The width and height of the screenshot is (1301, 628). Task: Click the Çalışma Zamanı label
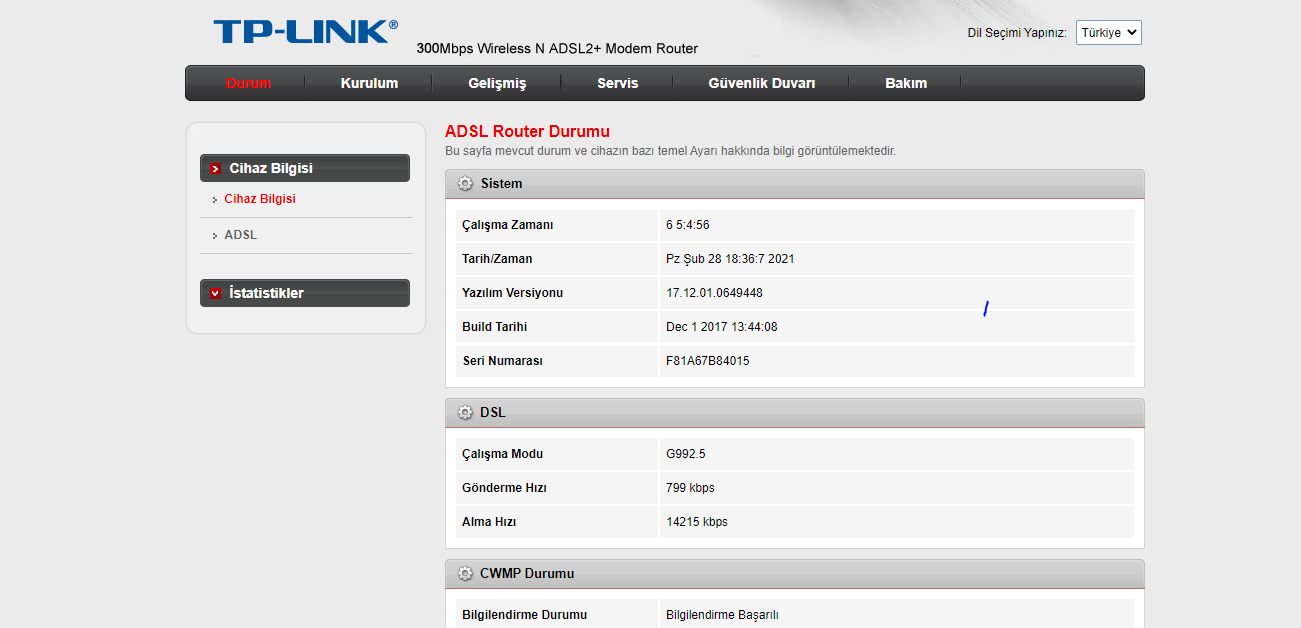(x=507, y=225)
